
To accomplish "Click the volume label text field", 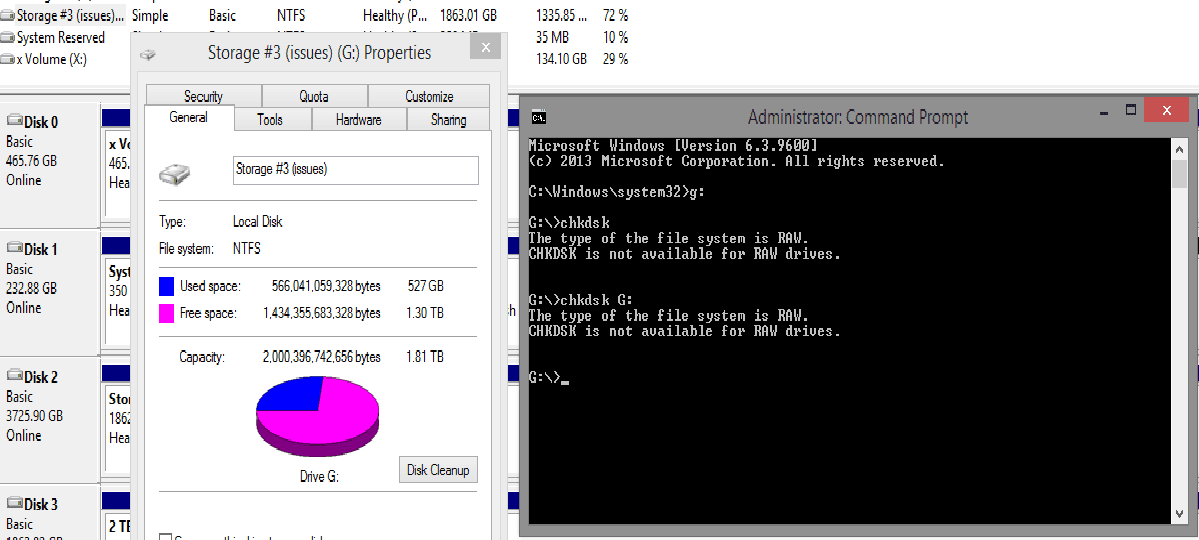I will point(355,170).
